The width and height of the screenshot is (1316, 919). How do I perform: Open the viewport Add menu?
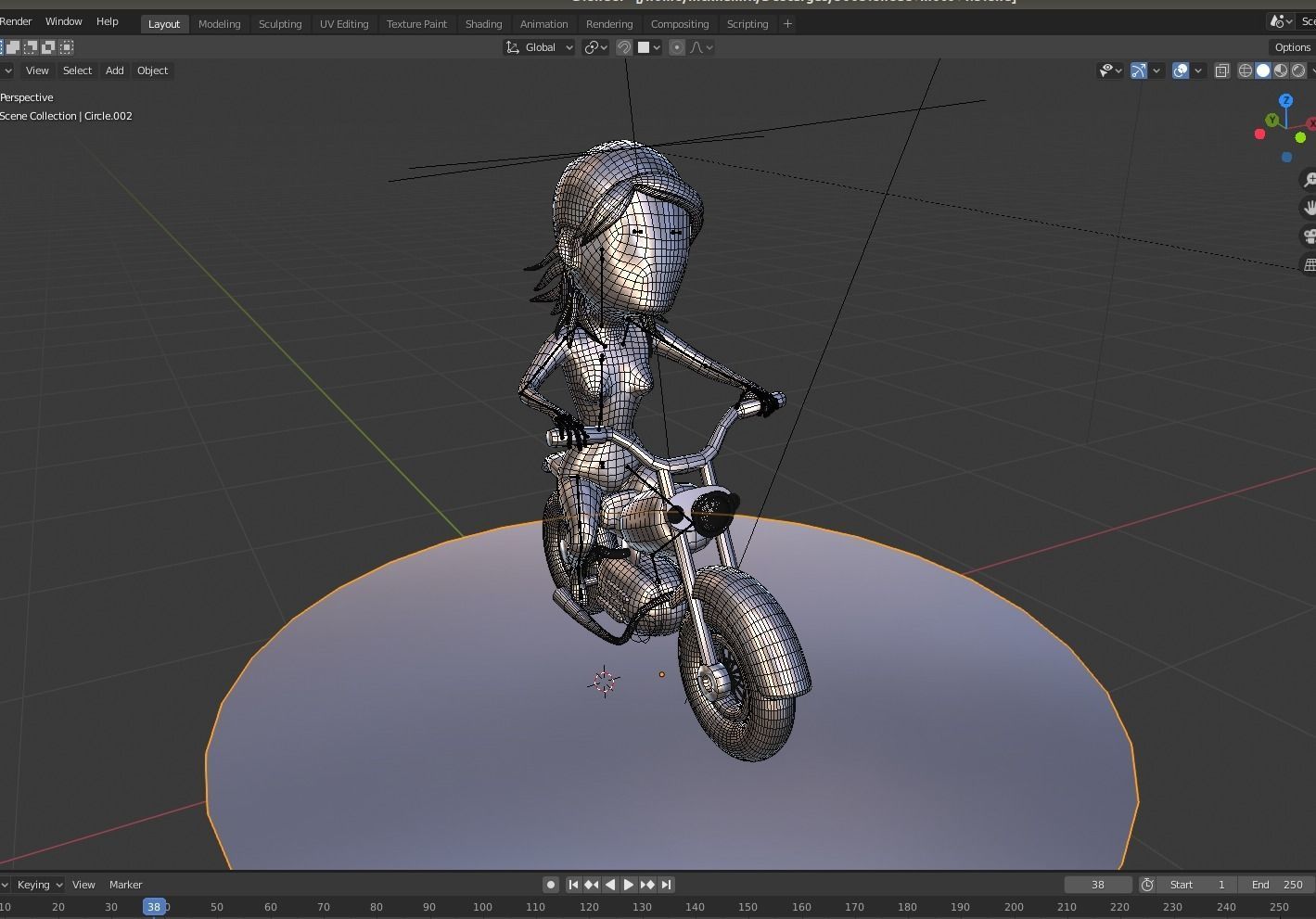[x=114, y=70]
